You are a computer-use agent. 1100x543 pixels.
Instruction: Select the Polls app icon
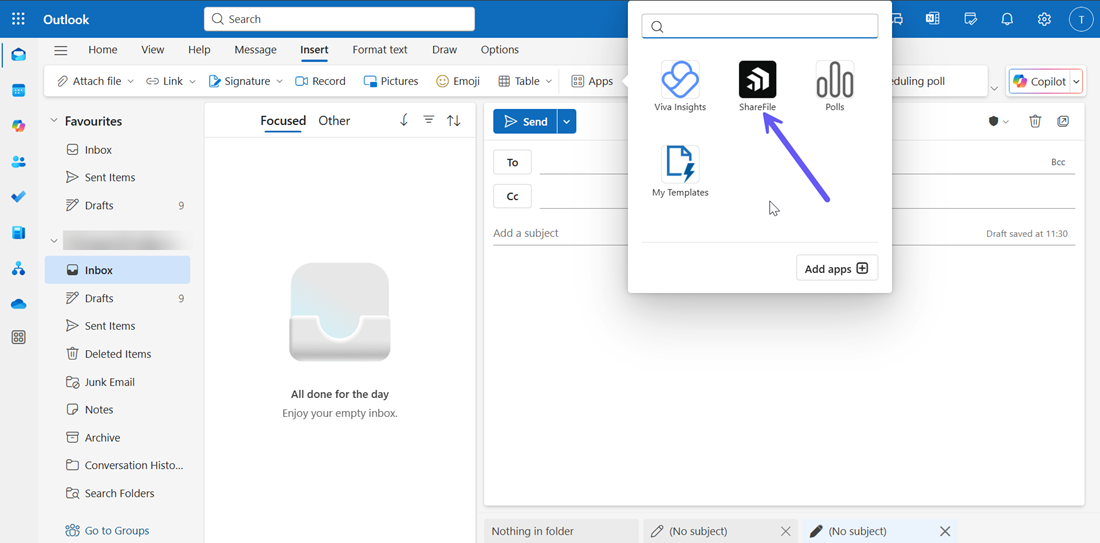[x=834, y=81]
